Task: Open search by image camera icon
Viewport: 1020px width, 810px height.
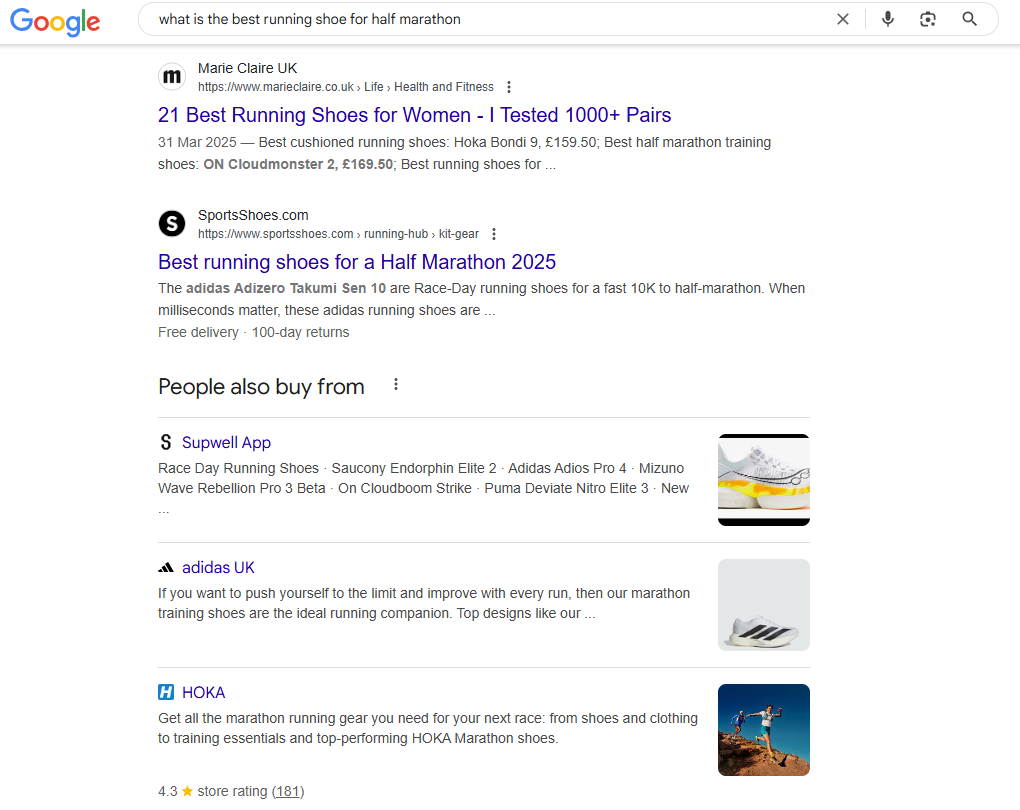Action: tap(928, 20)
